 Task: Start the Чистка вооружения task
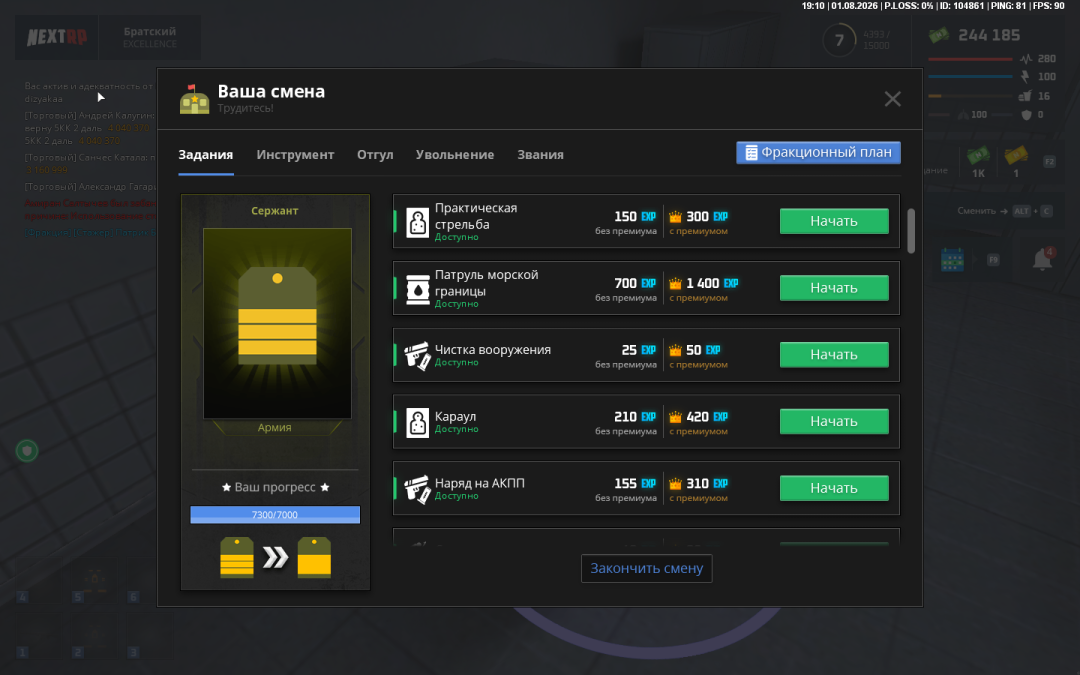834,355
